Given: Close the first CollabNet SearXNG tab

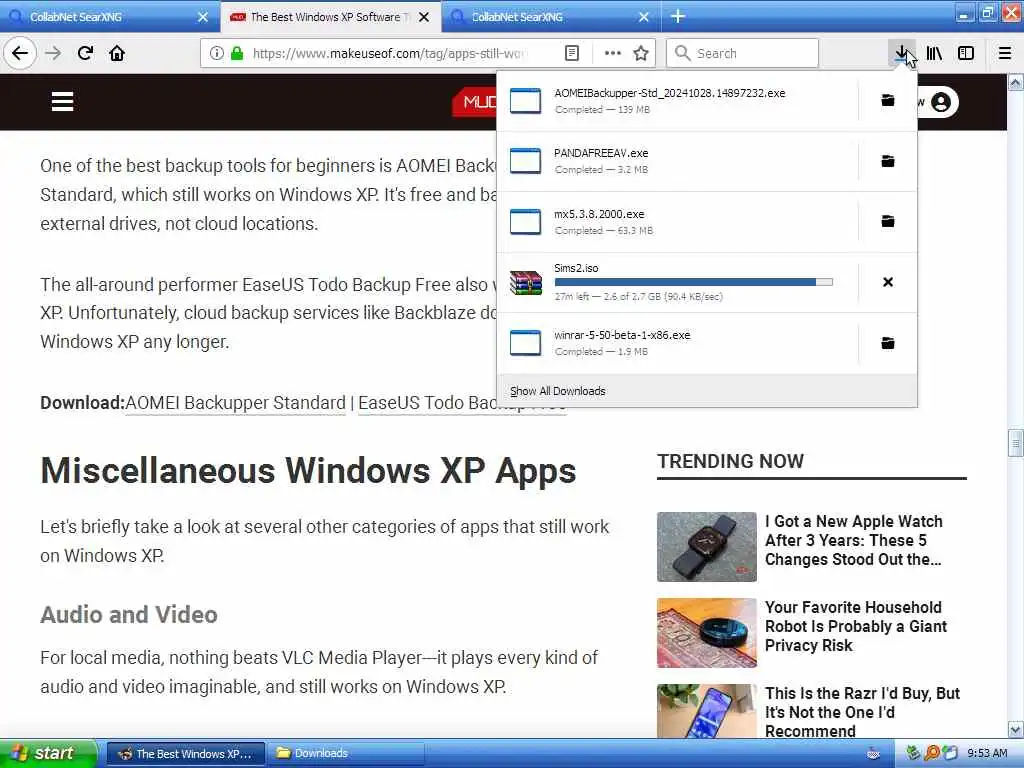Looking at the screenshot, I should (x=203, y=17).
